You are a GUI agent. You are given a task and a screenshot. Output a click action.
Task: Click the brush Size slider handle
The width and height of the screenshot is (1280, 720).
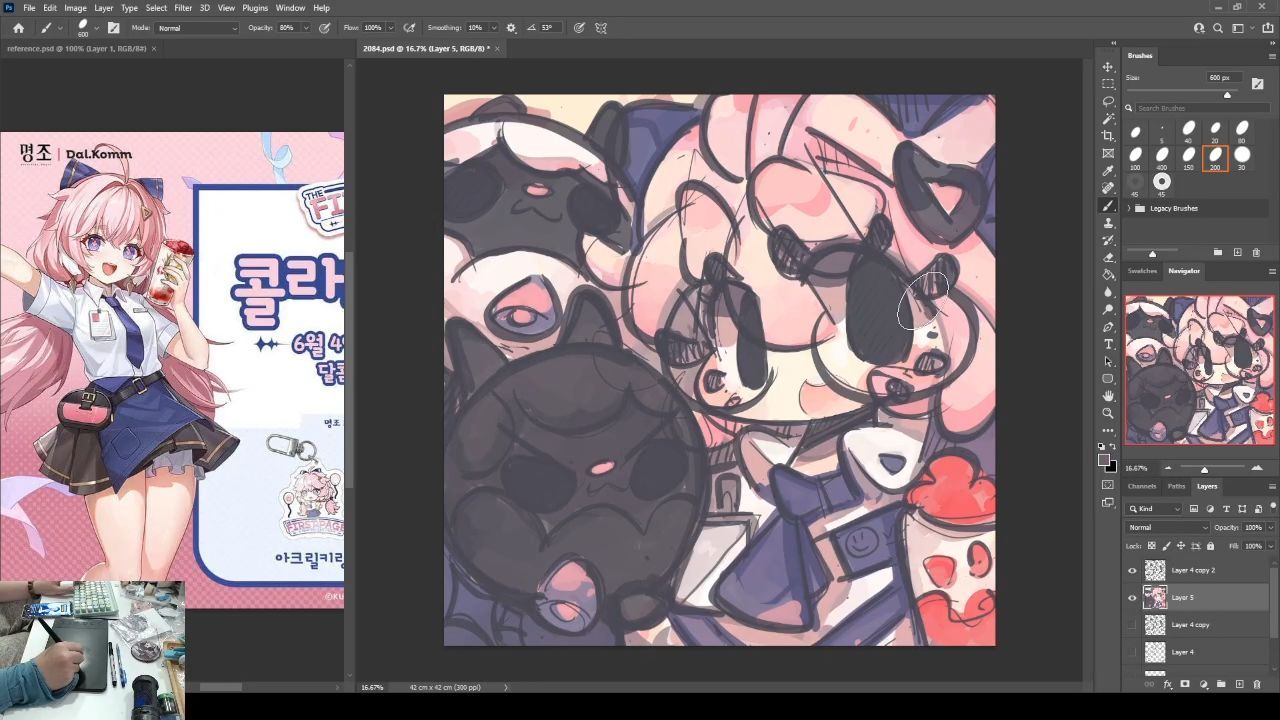pyautogui.click(x=1227, y=95)
